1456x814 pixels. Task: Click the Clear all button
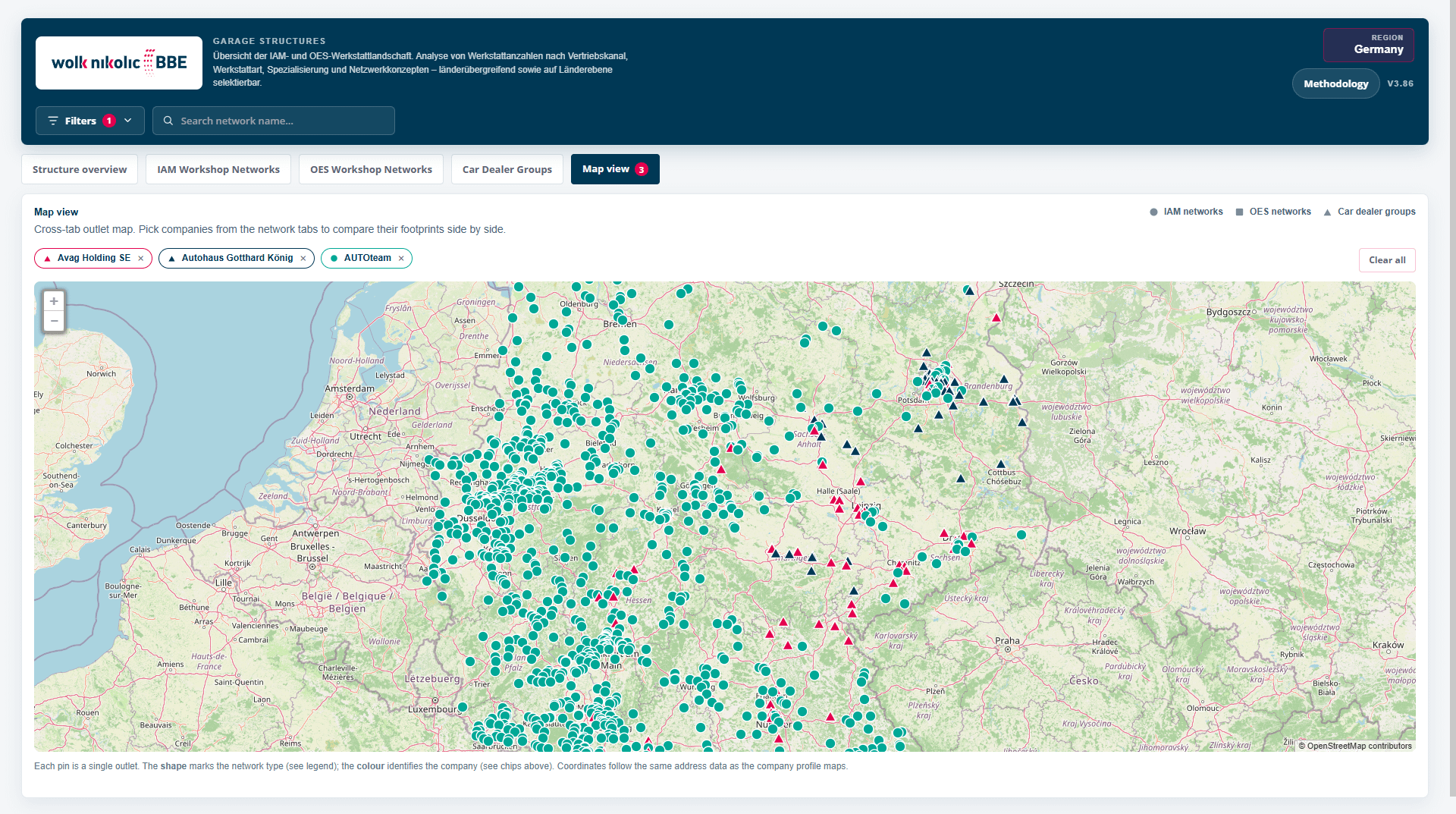(1387, 260)
